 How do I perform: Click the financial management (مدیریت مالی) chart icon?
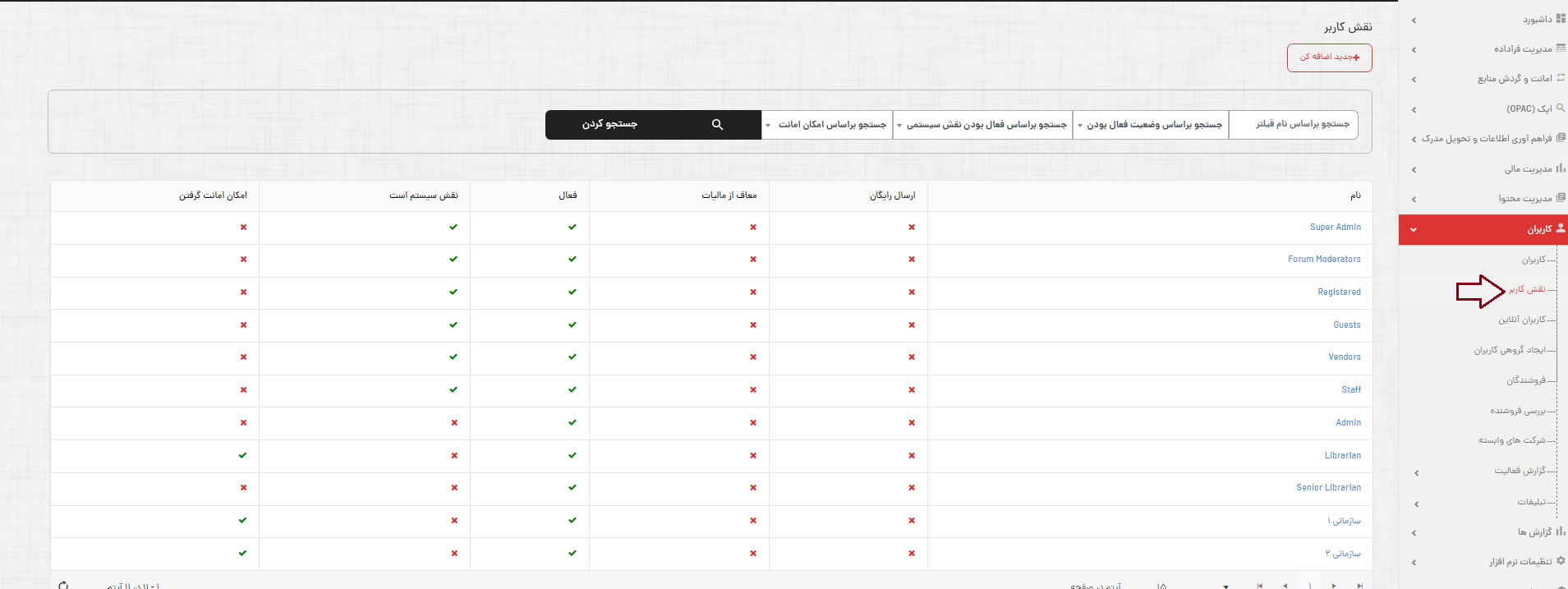click(1561, 168)
